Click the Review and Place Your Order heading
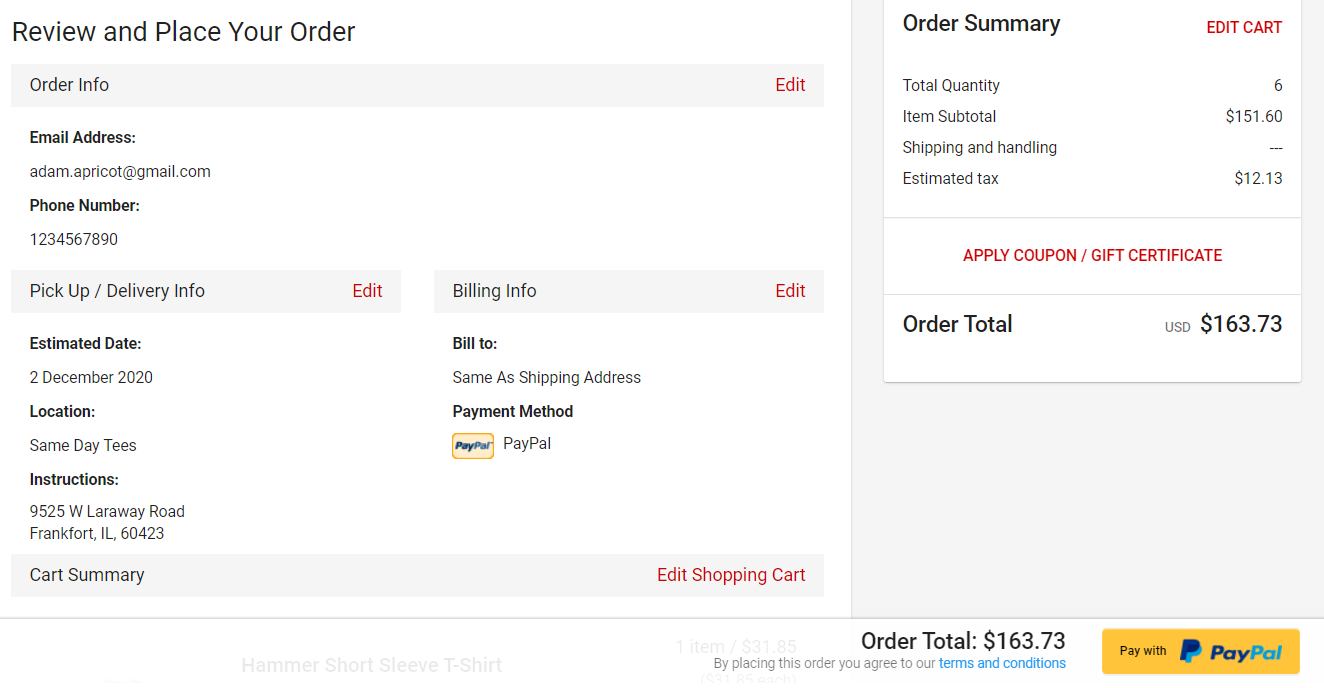Image resolution: width=1324 pixels, height=688 pixels. click(x=183, y=32)
